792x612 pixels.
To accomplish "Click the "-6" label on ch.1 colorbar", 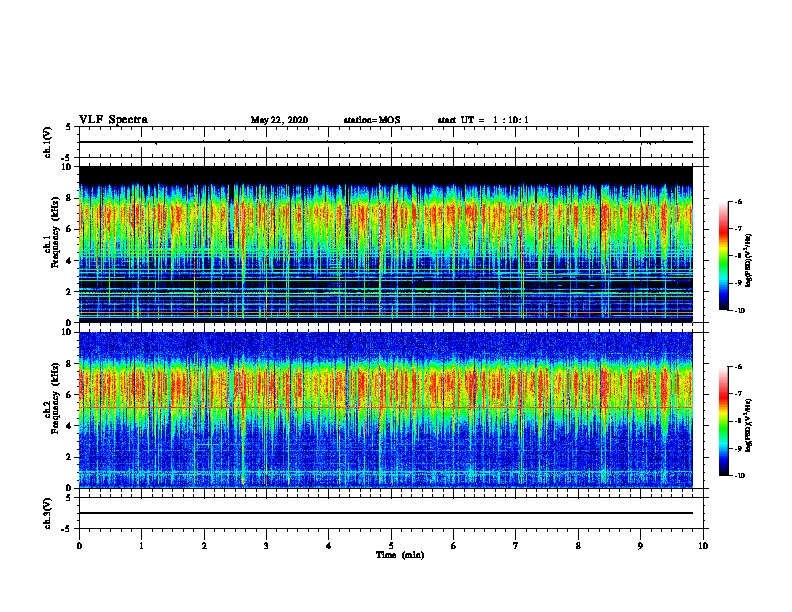I will click(739, 201).
